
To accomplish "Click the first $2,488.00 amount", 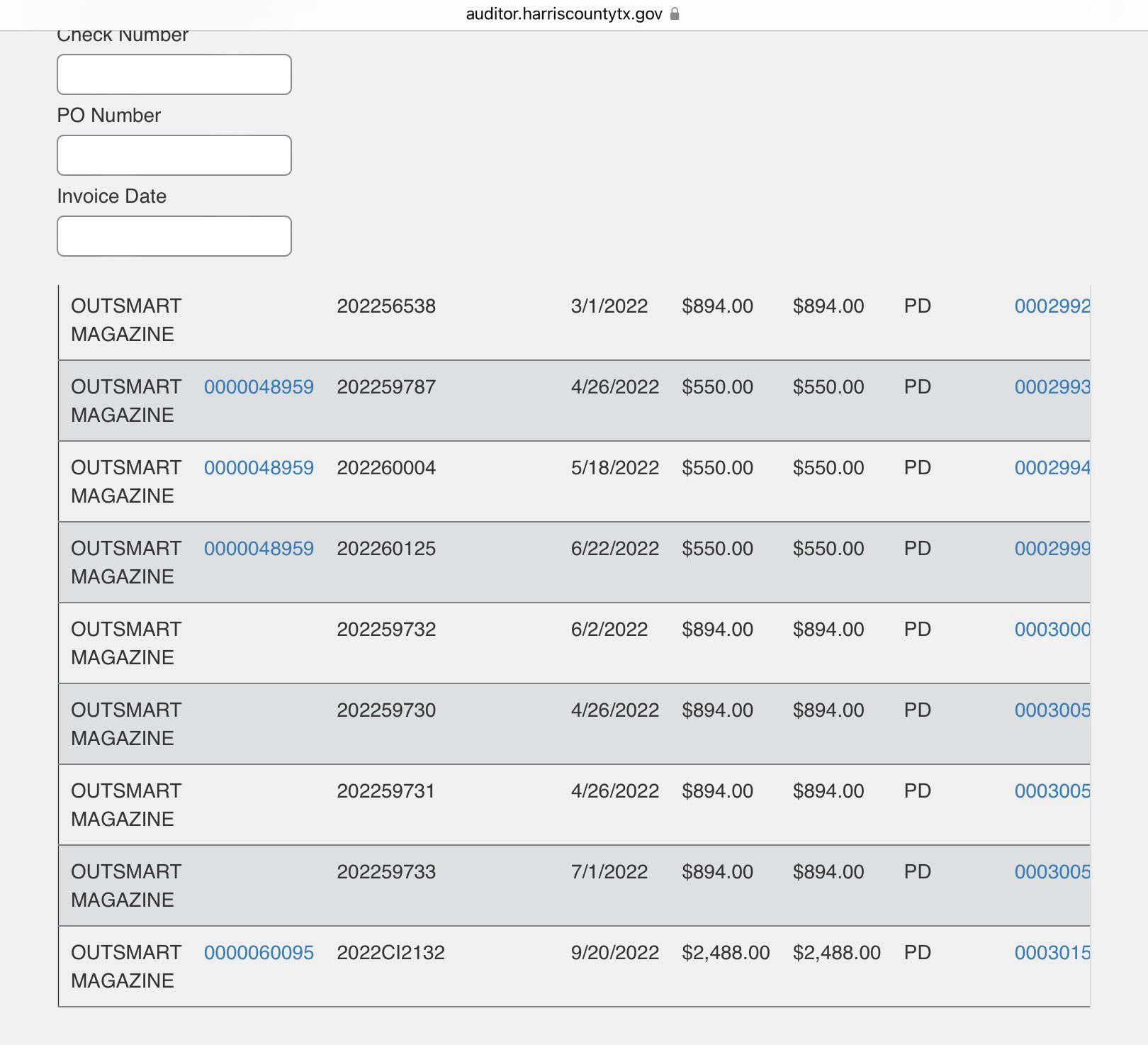I will pyautogui.click(x=726, y=953).
